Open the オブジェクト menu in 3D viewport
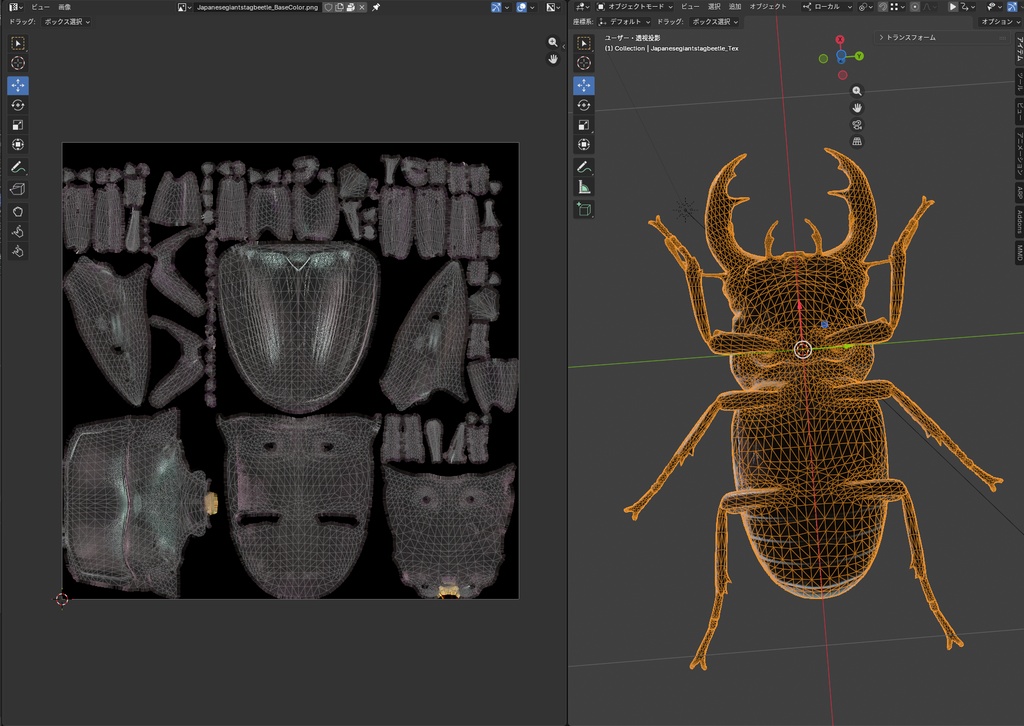1024x726 pixels. (x=768, y=7)
